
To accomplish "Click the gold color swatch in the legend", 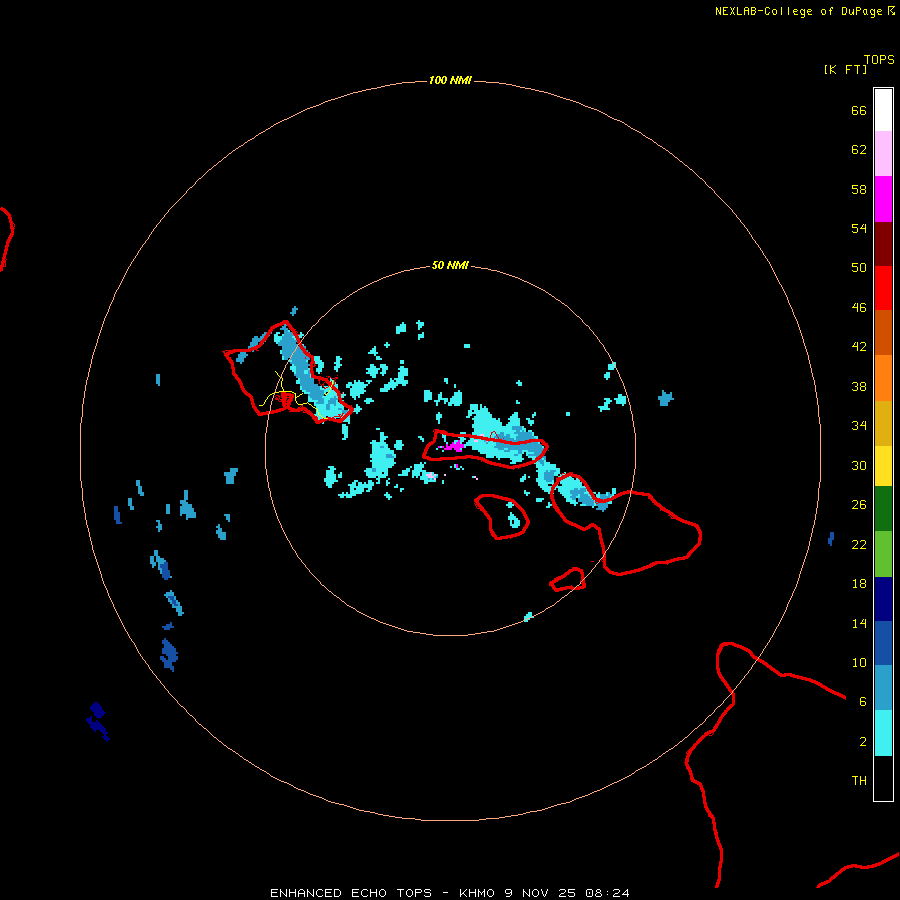I will coord(883,423).
